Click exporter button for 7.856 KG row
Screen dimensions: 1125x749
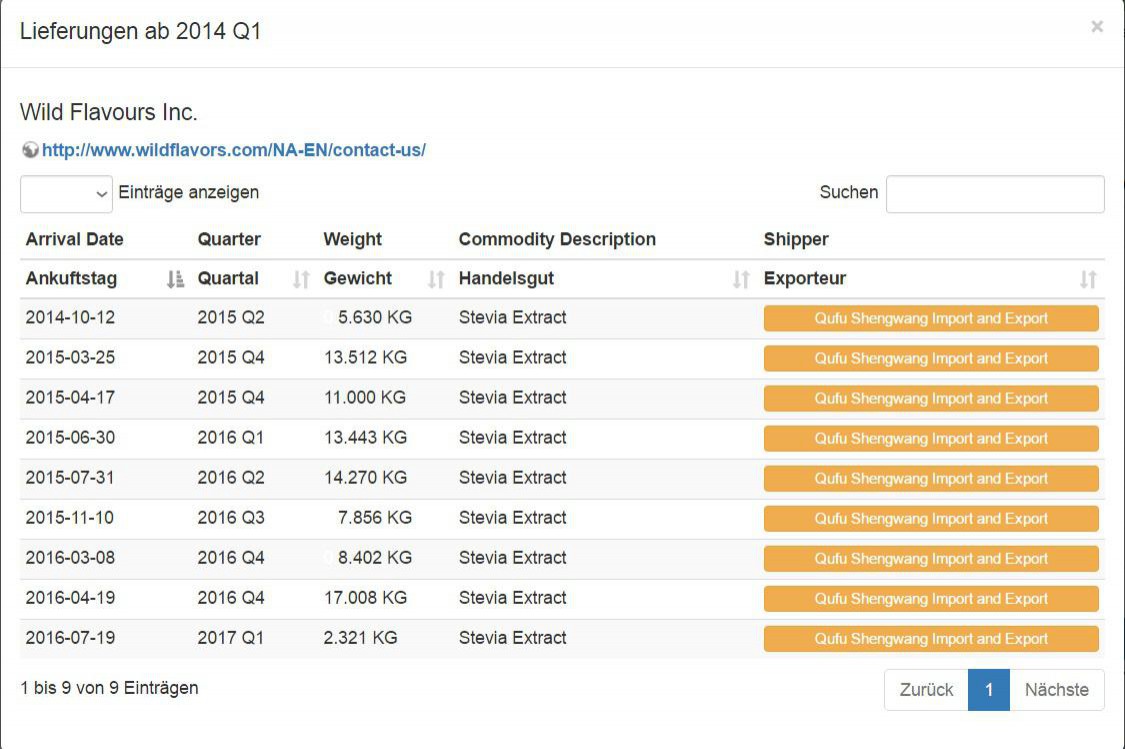click(931, 519)
